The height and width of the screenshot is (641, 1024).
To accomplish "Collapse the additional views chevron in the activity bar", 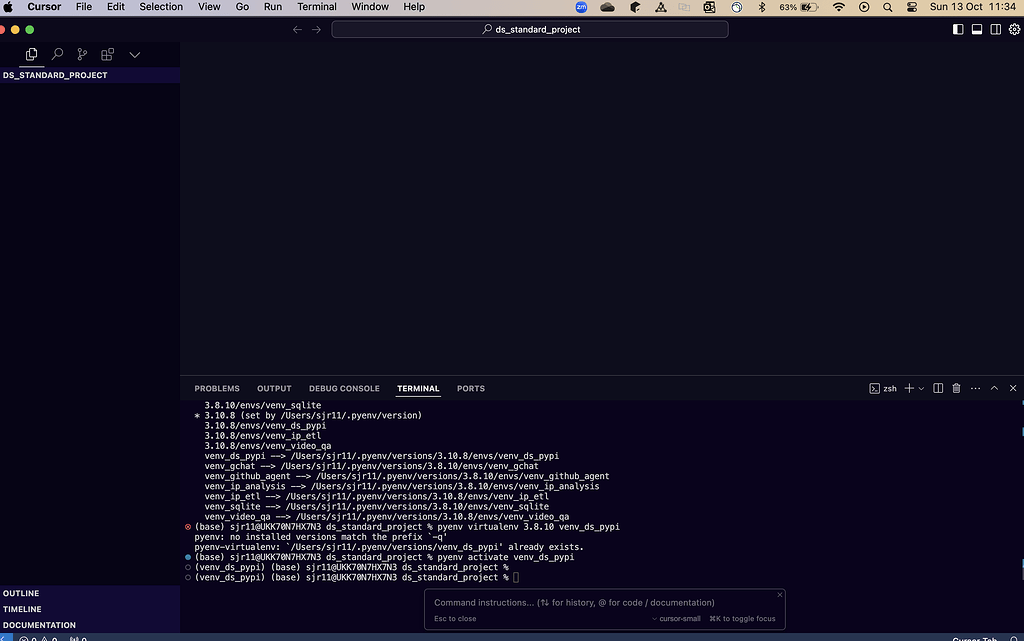I will tap(135, 54).
